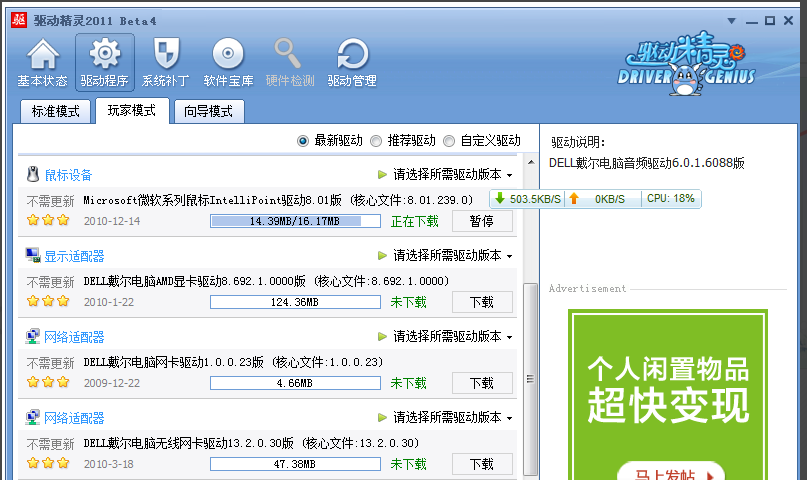This screenshot has width=807, height=480.
Task: Select the 自定义驱动 radio button
Action: (449, 141)
